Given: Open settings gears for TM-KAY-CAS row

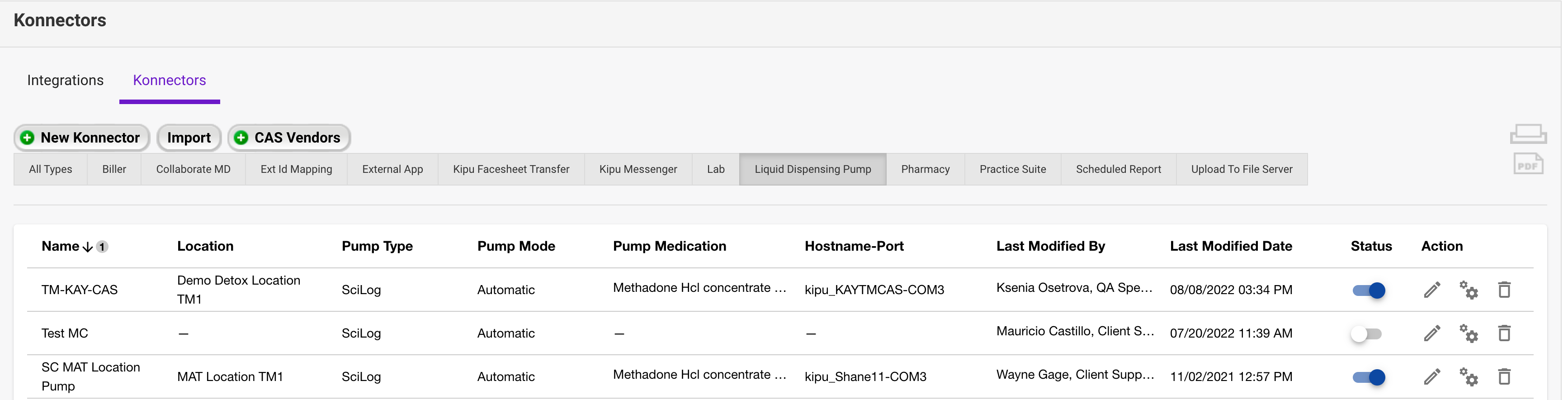Looking at the screenshot, I should (1468, 290).
